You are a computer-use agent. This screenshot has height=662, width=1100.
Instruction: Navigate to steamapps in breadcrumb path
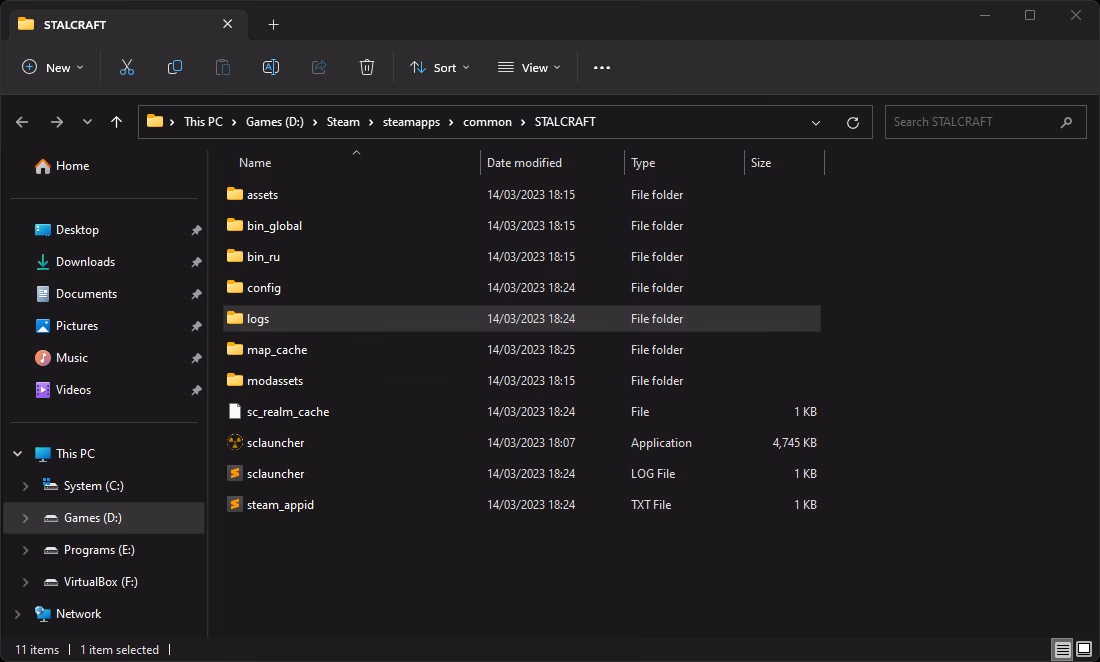pyautogui.click(x=411, y=122)
